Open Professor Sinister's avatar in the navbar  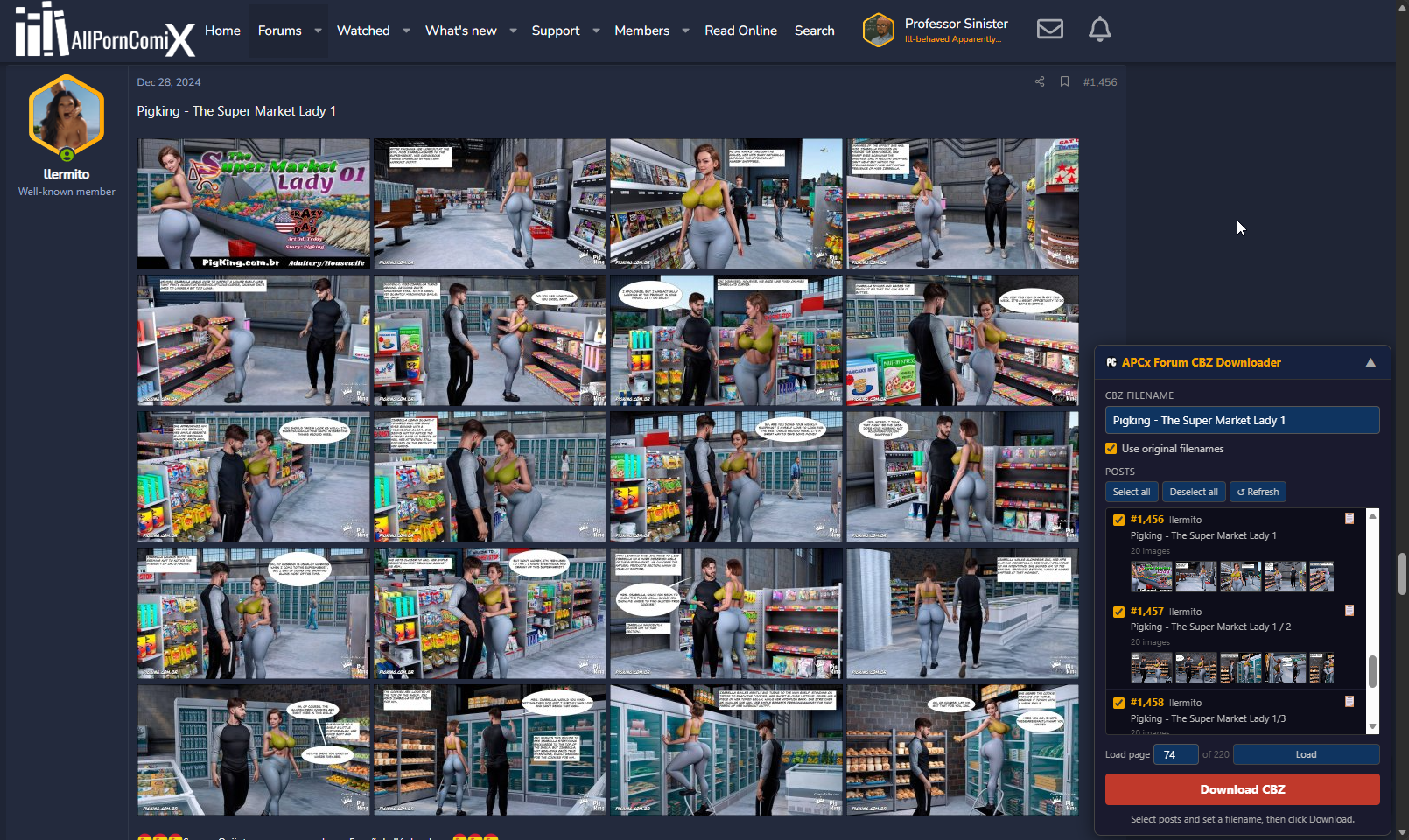pos(879,30)
